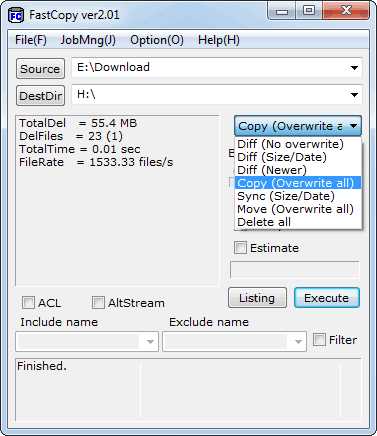Image resolution: width=377 pixels, height=436 pixels.
Task: Expand the DestDir path history dropdown arrow
Action: pos(354,95)
